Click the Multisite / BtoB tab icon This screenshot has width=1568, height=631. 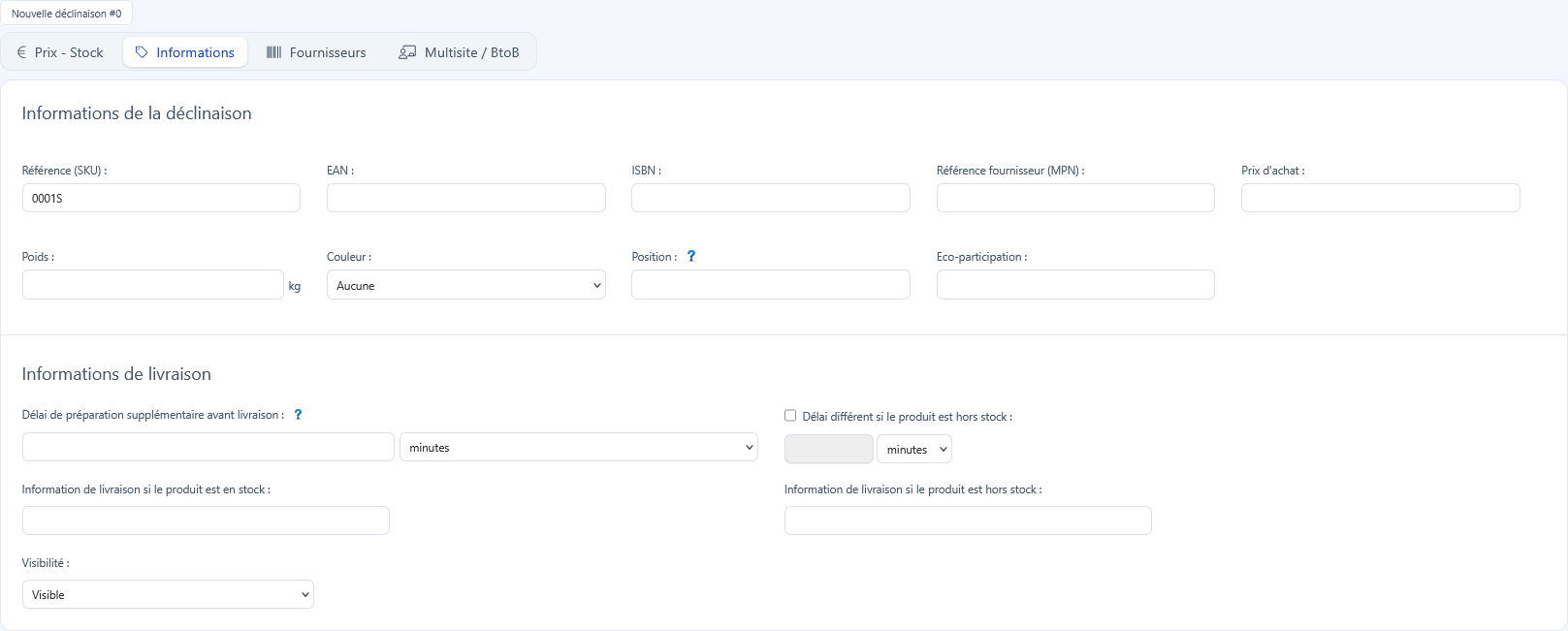(x=408, y=52)
